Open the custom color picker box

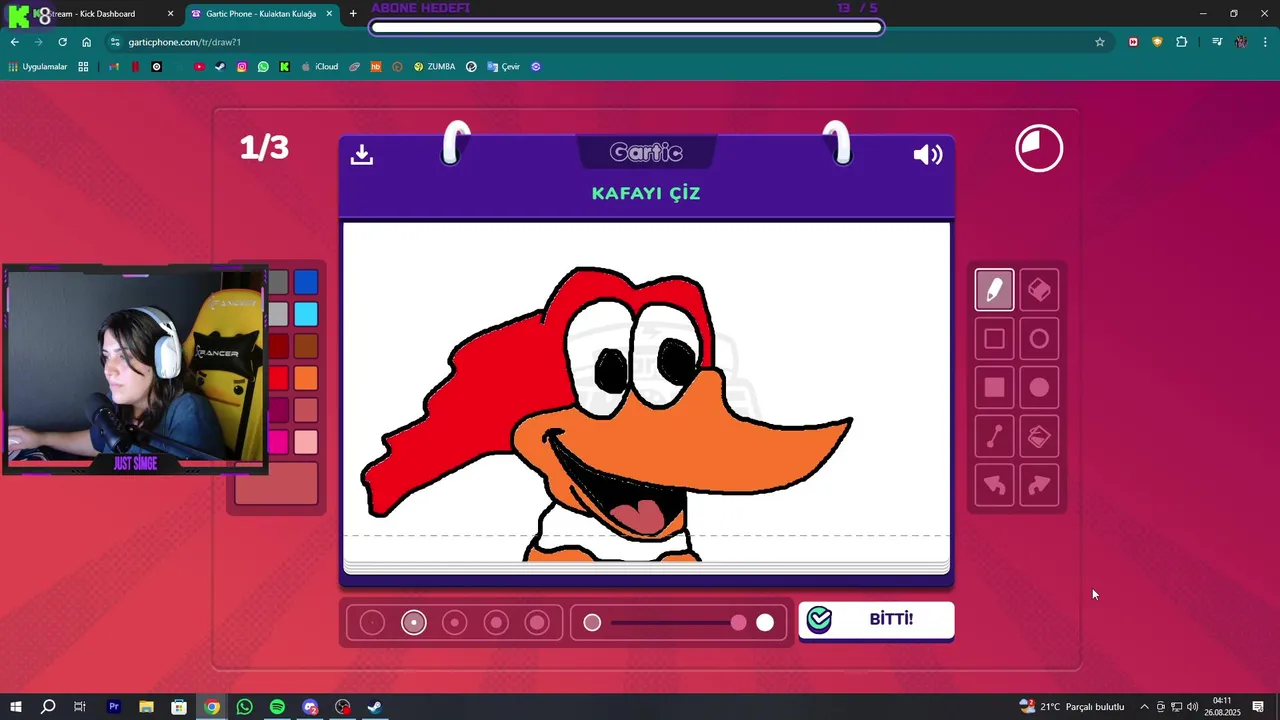click(x=277, y=483)
